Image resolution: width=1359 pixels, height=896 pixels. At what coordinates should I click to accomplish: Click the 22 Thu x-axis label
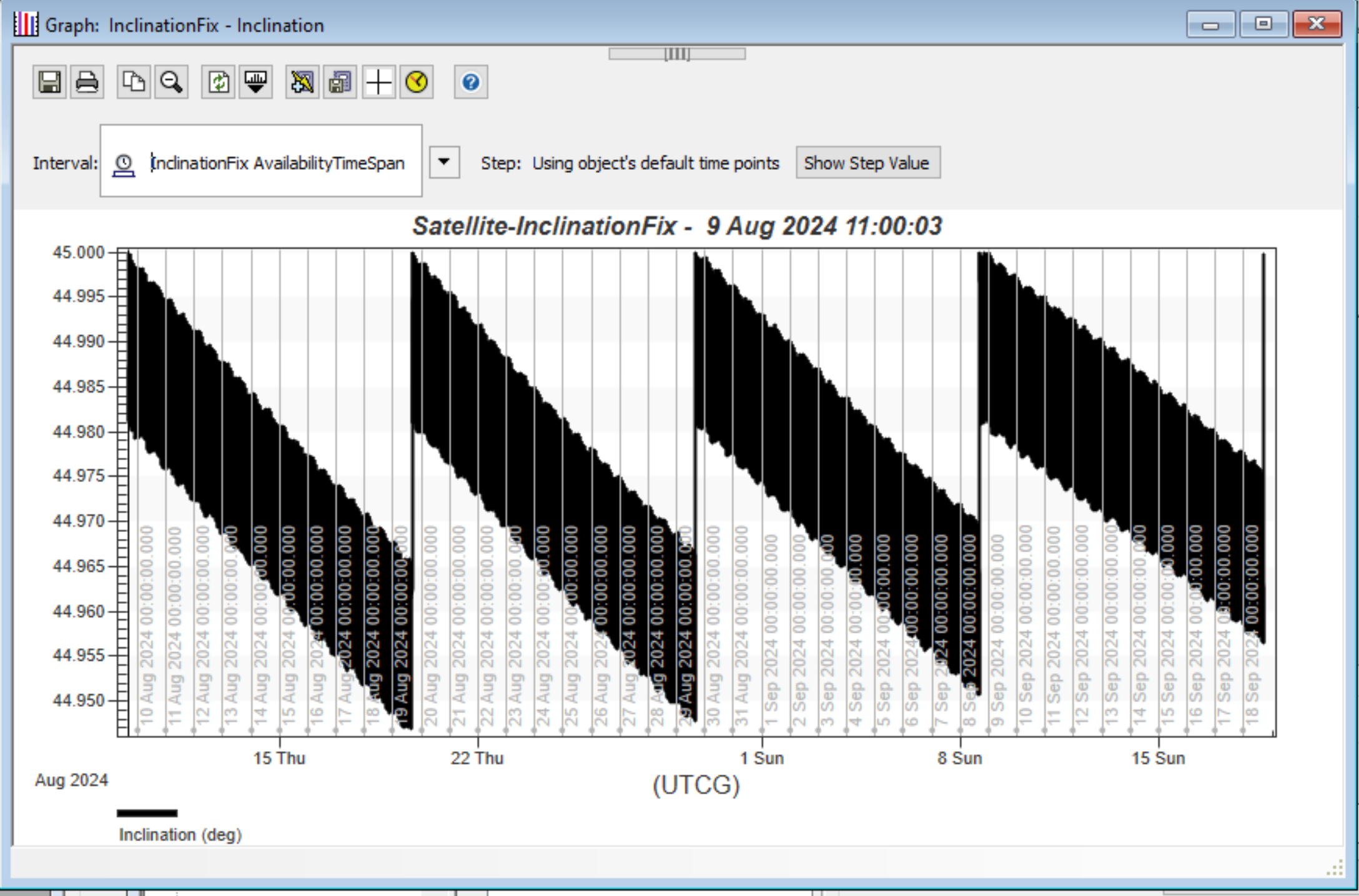pyautogui.click(x=477, y=758)
